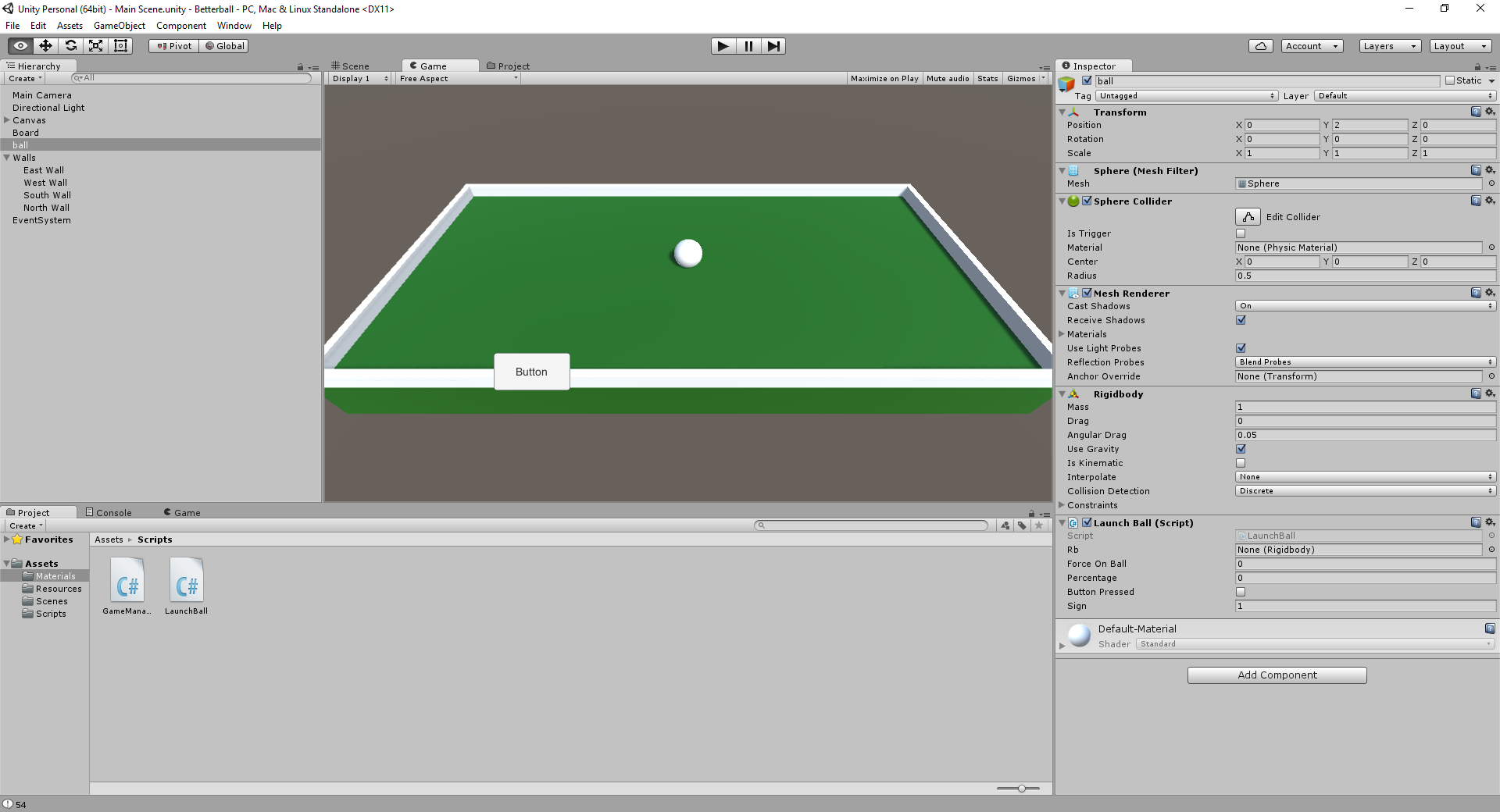Screen dimensions: 1500x812
Task: Expand the Constraints section
Action: 1062,505
